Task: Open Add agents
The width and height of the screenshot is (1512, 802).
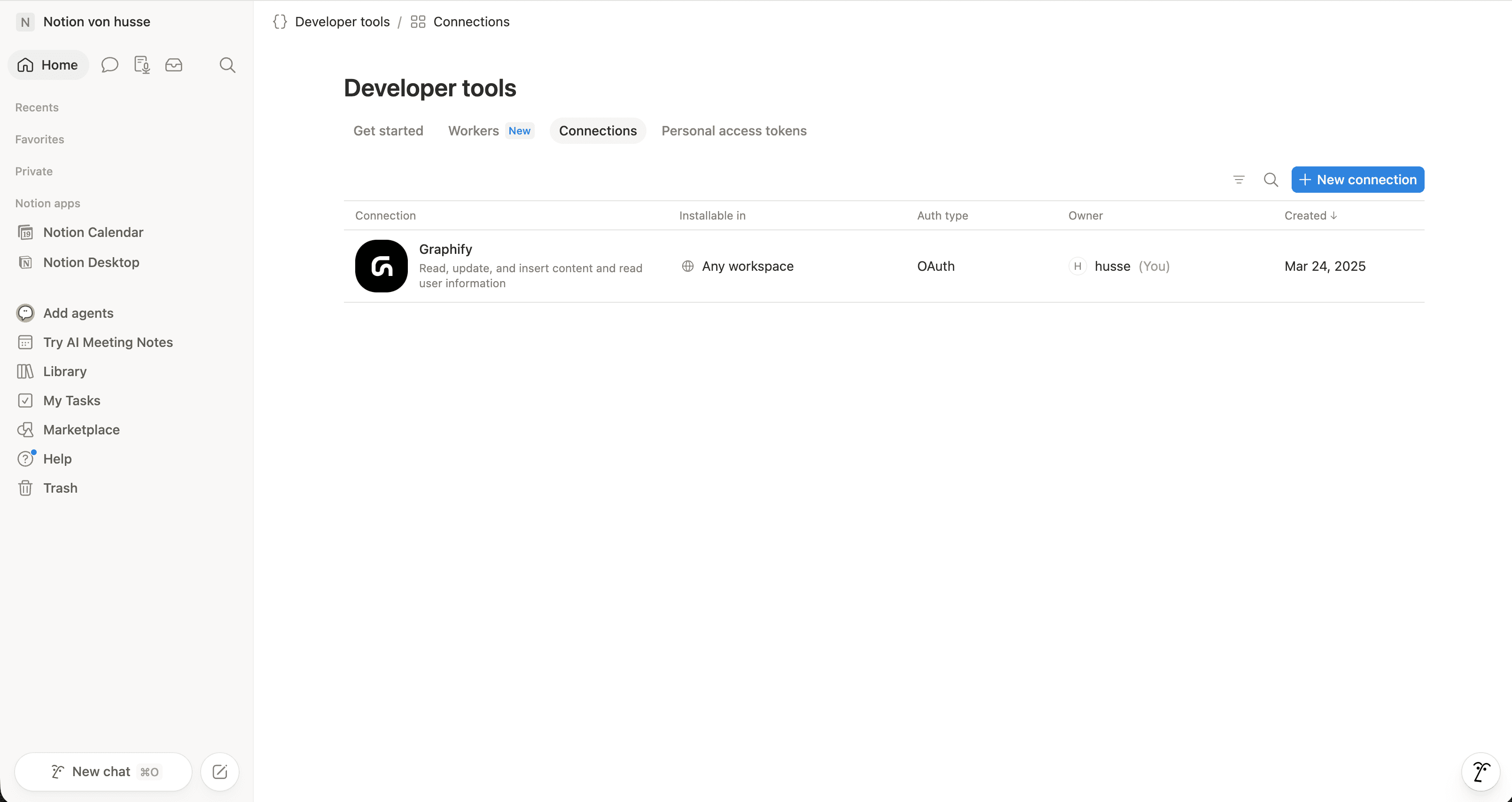Action: 78,313
